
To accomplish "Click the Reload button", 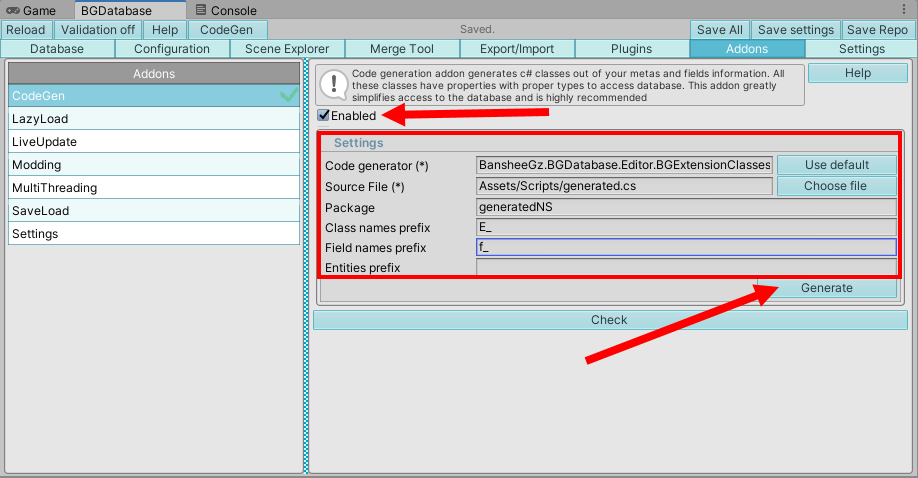I will tap(26, 30).
